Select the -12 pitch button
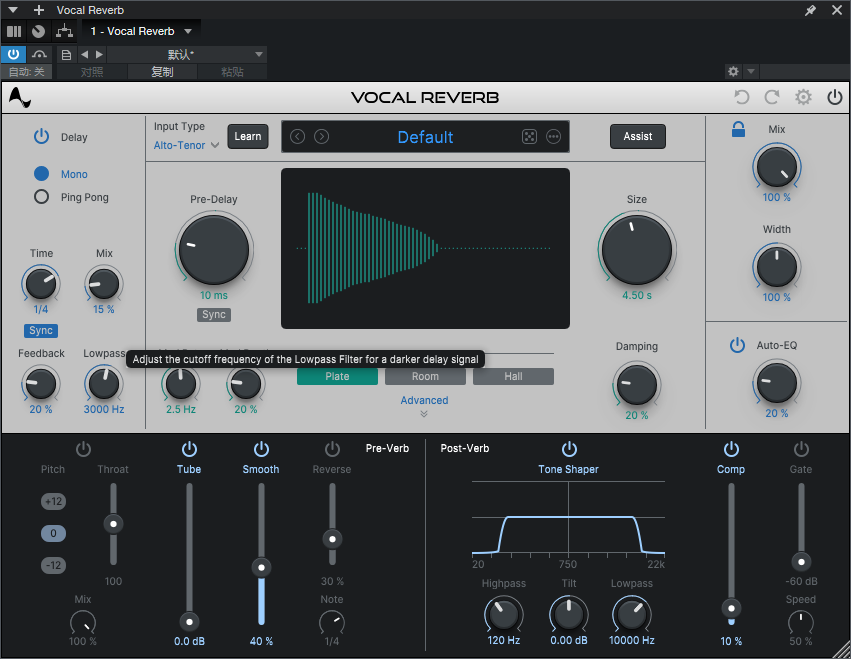Screen dimensions: 851x659 pos(53,565)
